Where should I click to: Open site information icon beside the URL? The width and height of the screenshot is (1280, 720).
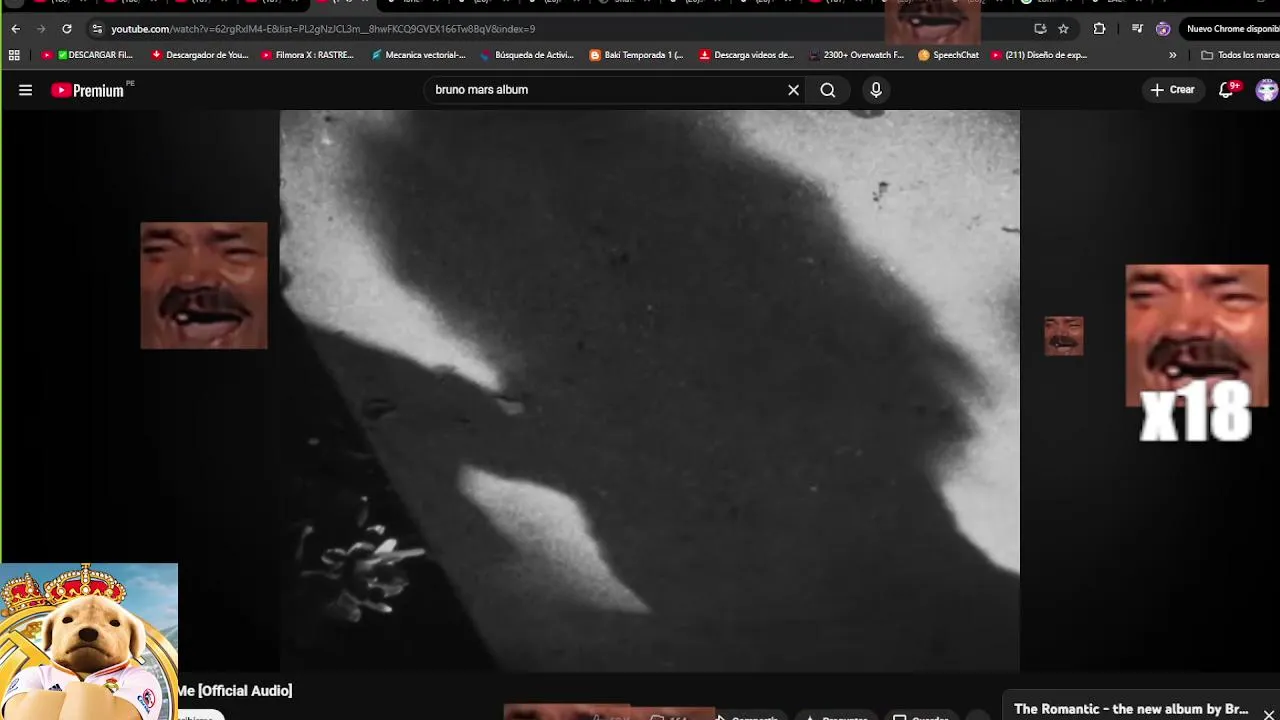click(97, 29)
